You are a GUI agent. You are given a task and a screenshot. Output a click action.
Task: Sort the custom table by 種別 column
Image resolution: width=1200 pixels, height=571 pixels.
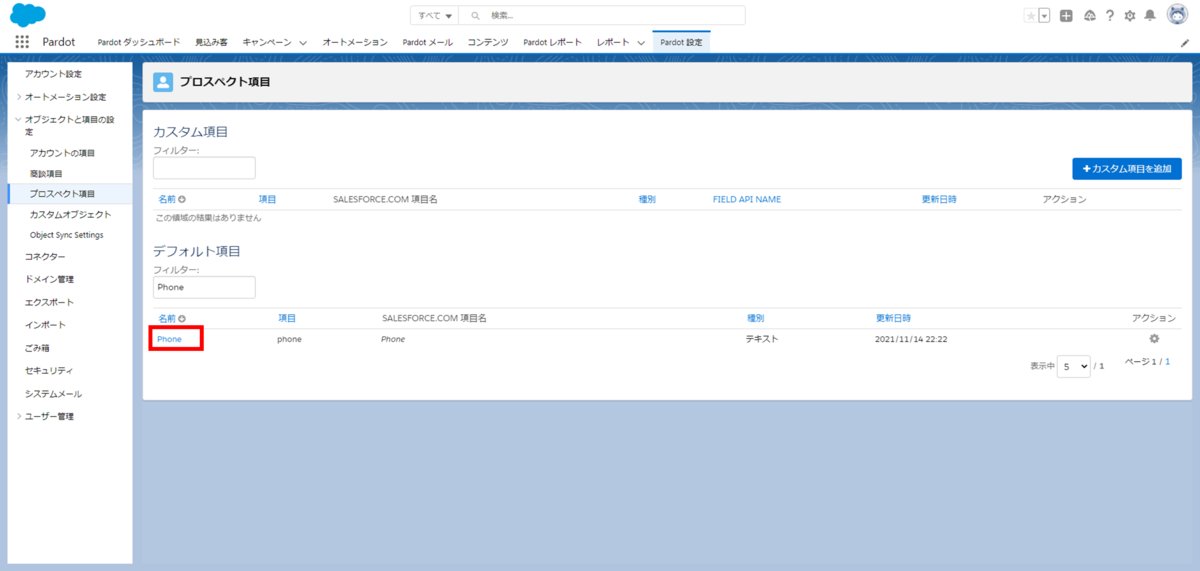[x=647, y=199]
